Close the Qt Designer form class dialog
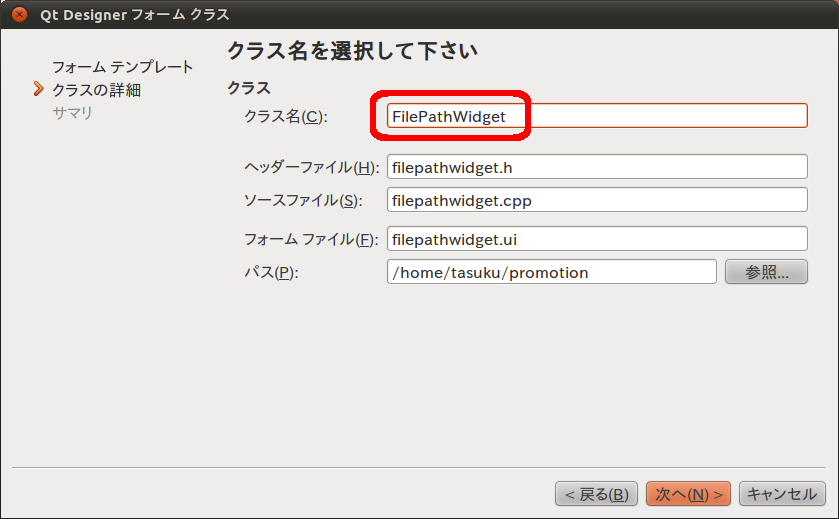This screenshot has width=839, height=519. pos(19,15)
